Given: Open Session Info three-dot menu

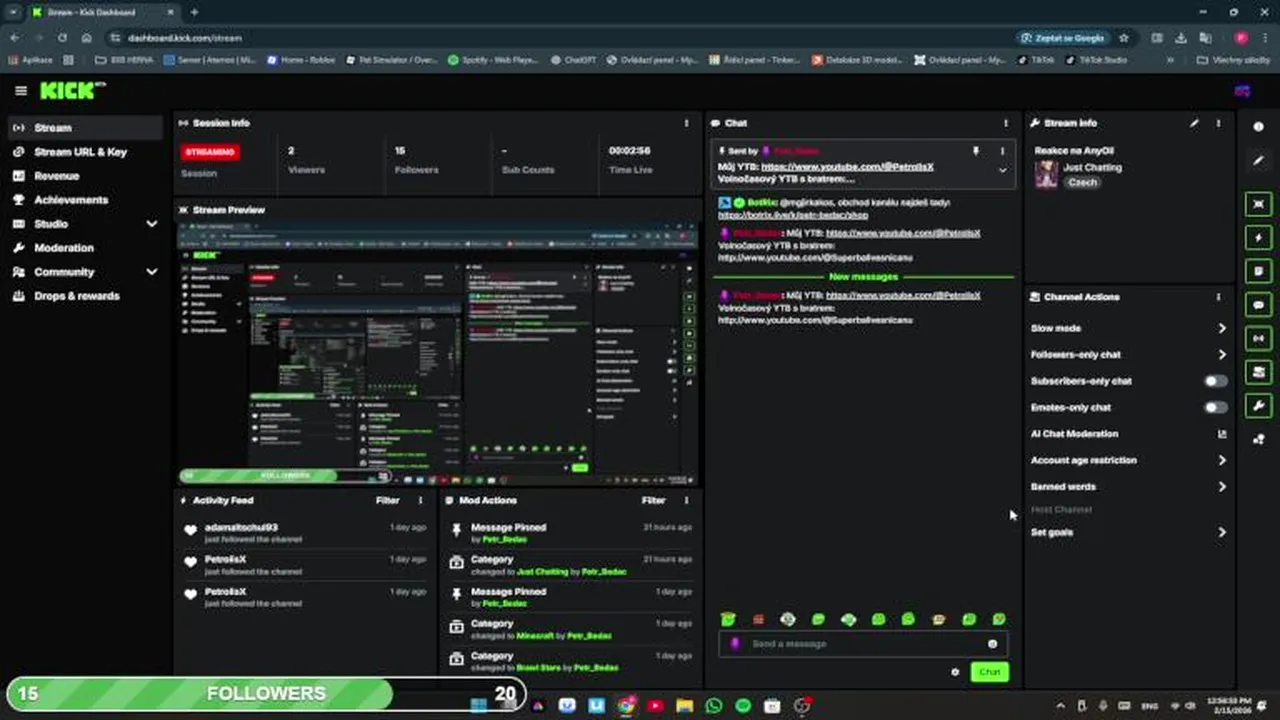Looking at the screenshot, I should click(686, 123).
